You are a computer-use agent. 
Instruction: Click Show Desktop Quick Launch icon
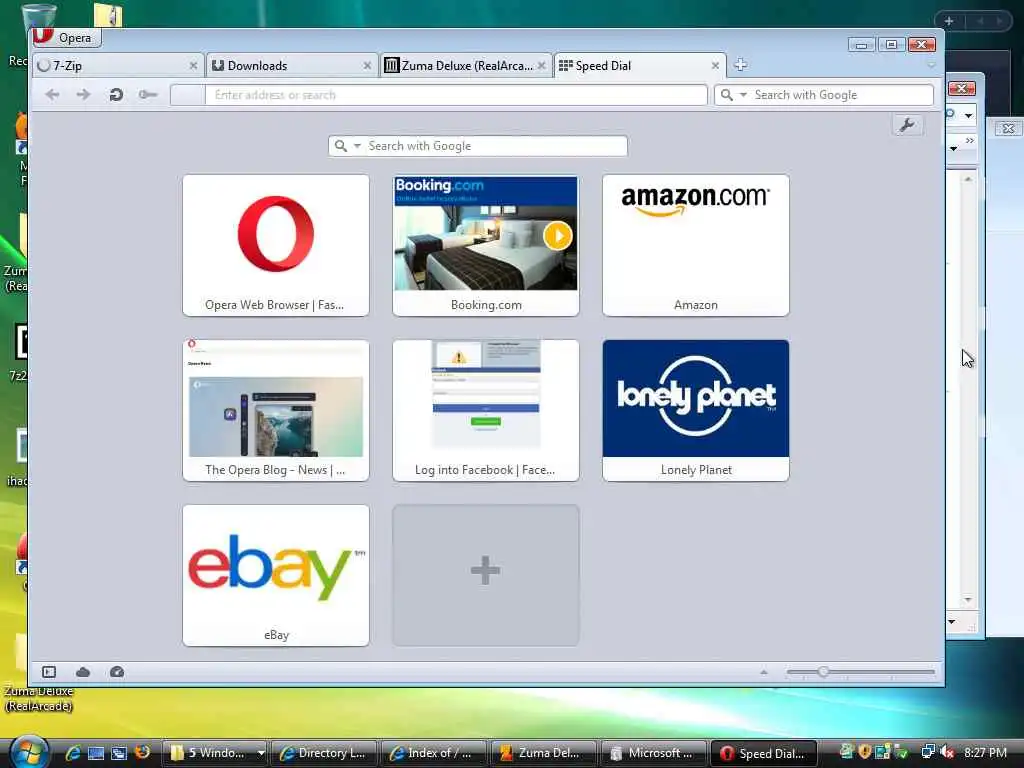[x=95, y=754]
